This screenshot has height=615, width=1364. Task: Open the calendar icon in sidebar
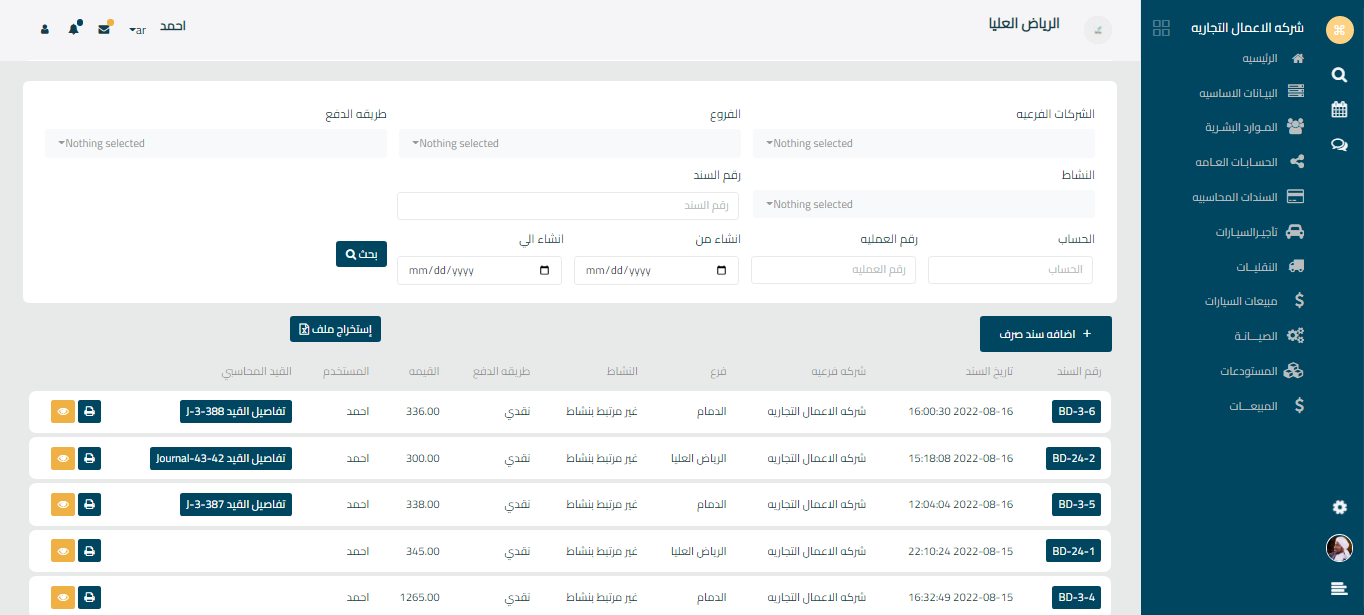(1339, 110)
